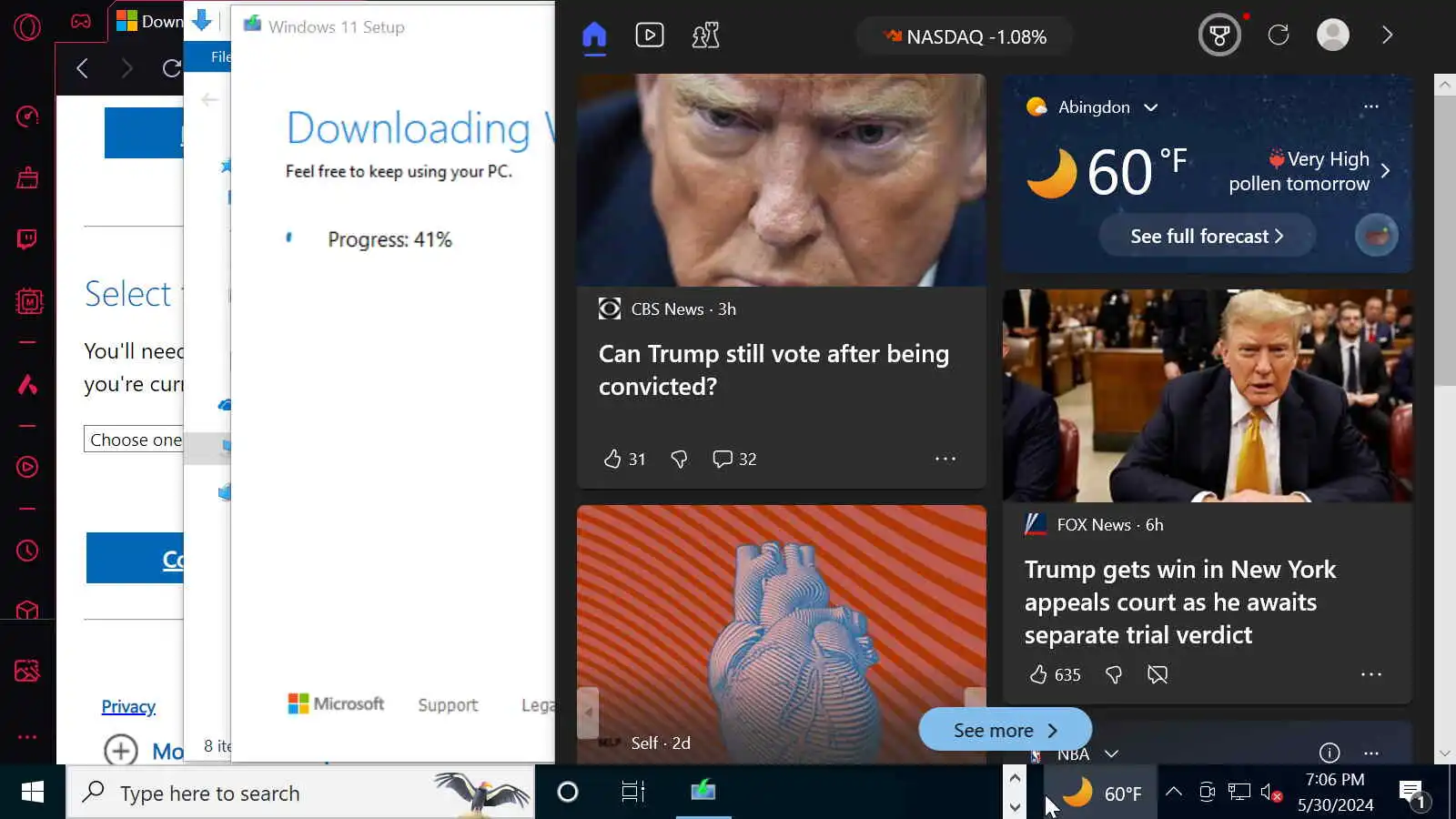Switch to the widgets Home feed tab

click(x=594, y=35)
